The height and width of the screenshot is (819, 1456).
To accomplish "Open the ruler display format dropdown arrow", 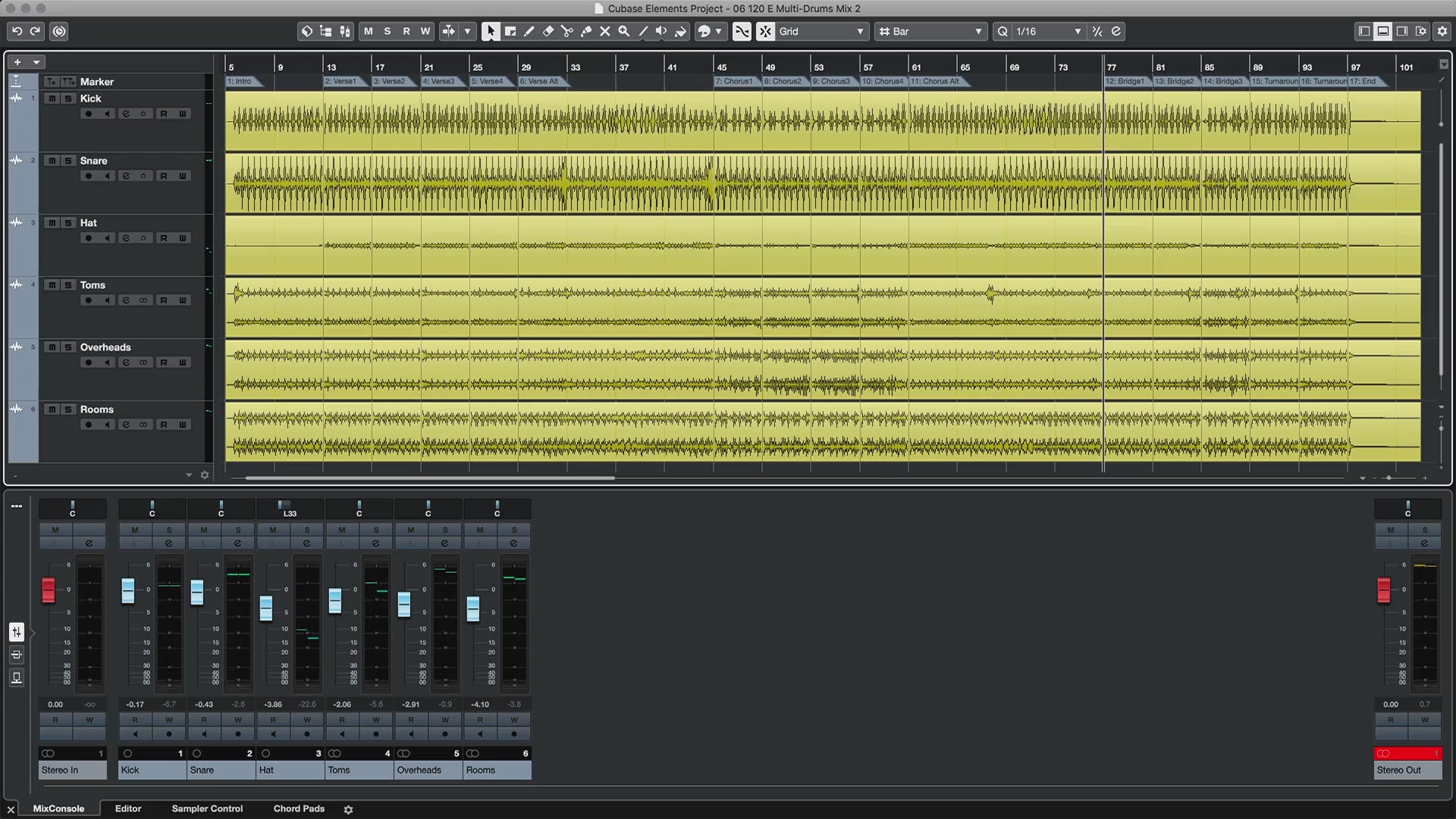I will [x=1443, y=64].
